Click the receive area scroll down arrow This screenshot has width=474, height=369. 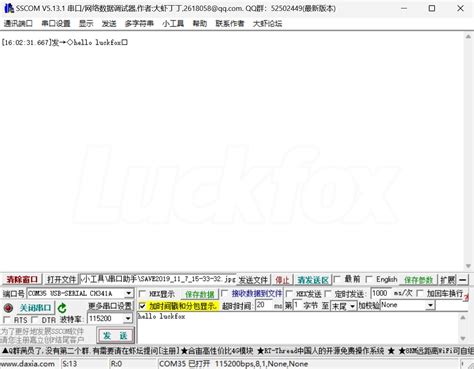468,266
